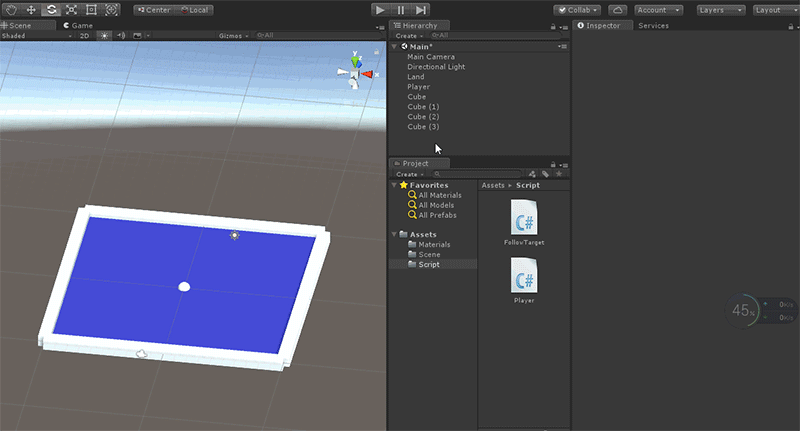Select the Inspector tab
The width and height of the screenshot is (800, 431).
(603, 26)
